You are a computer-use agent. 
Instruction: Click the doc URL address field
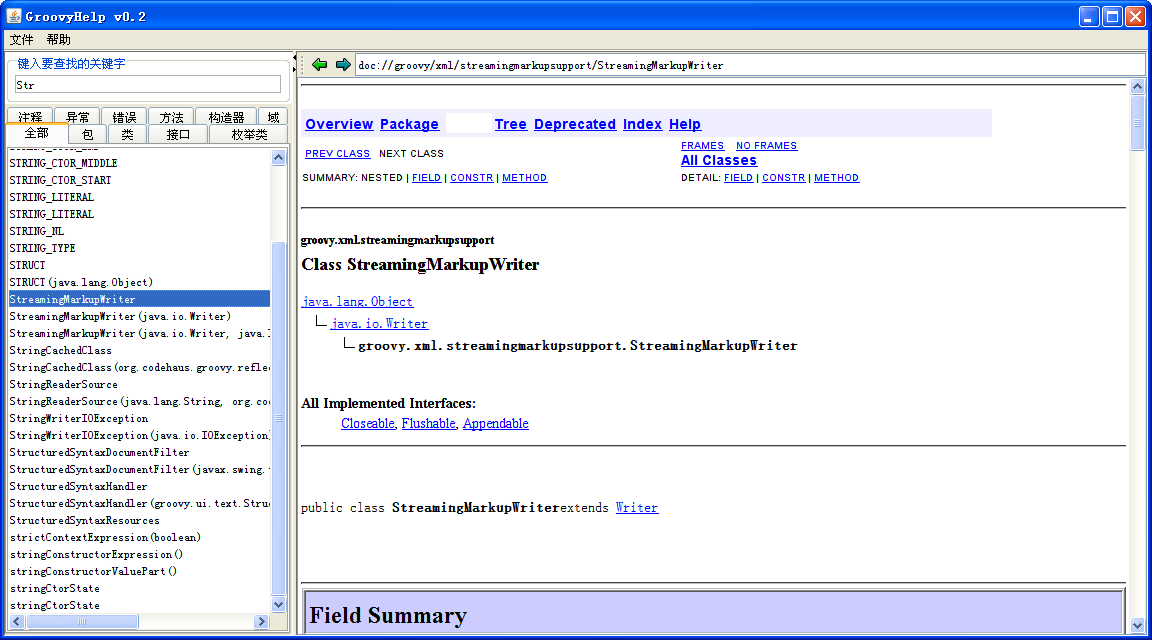point(749,65)
